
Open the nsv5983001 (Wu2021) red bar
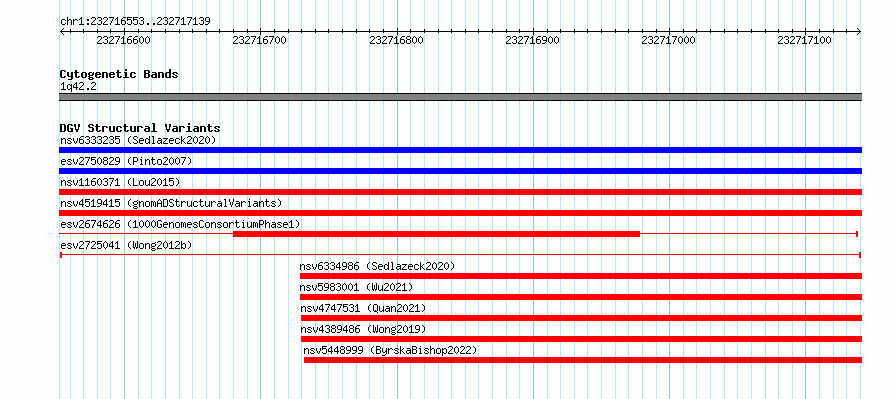click(581, 297)
